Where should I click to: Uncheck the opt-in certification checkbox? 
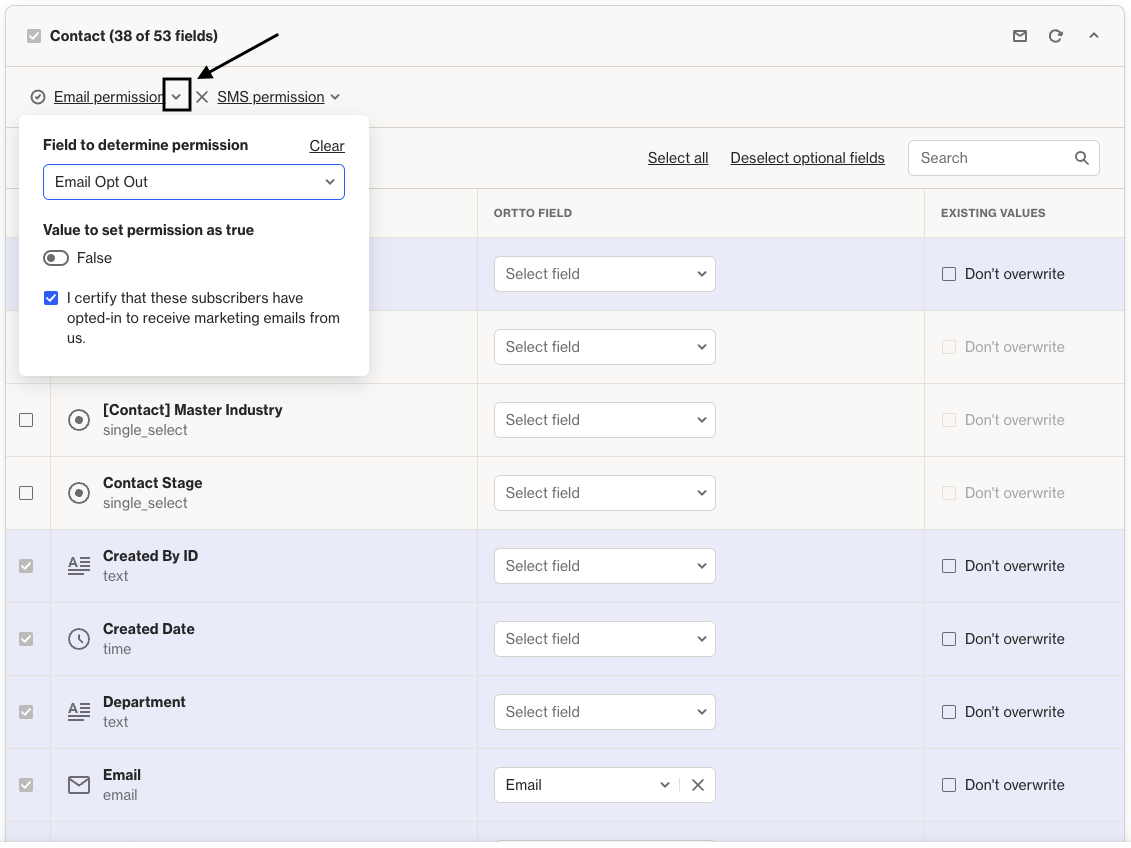pyautogui.click(x=51, y=298)
